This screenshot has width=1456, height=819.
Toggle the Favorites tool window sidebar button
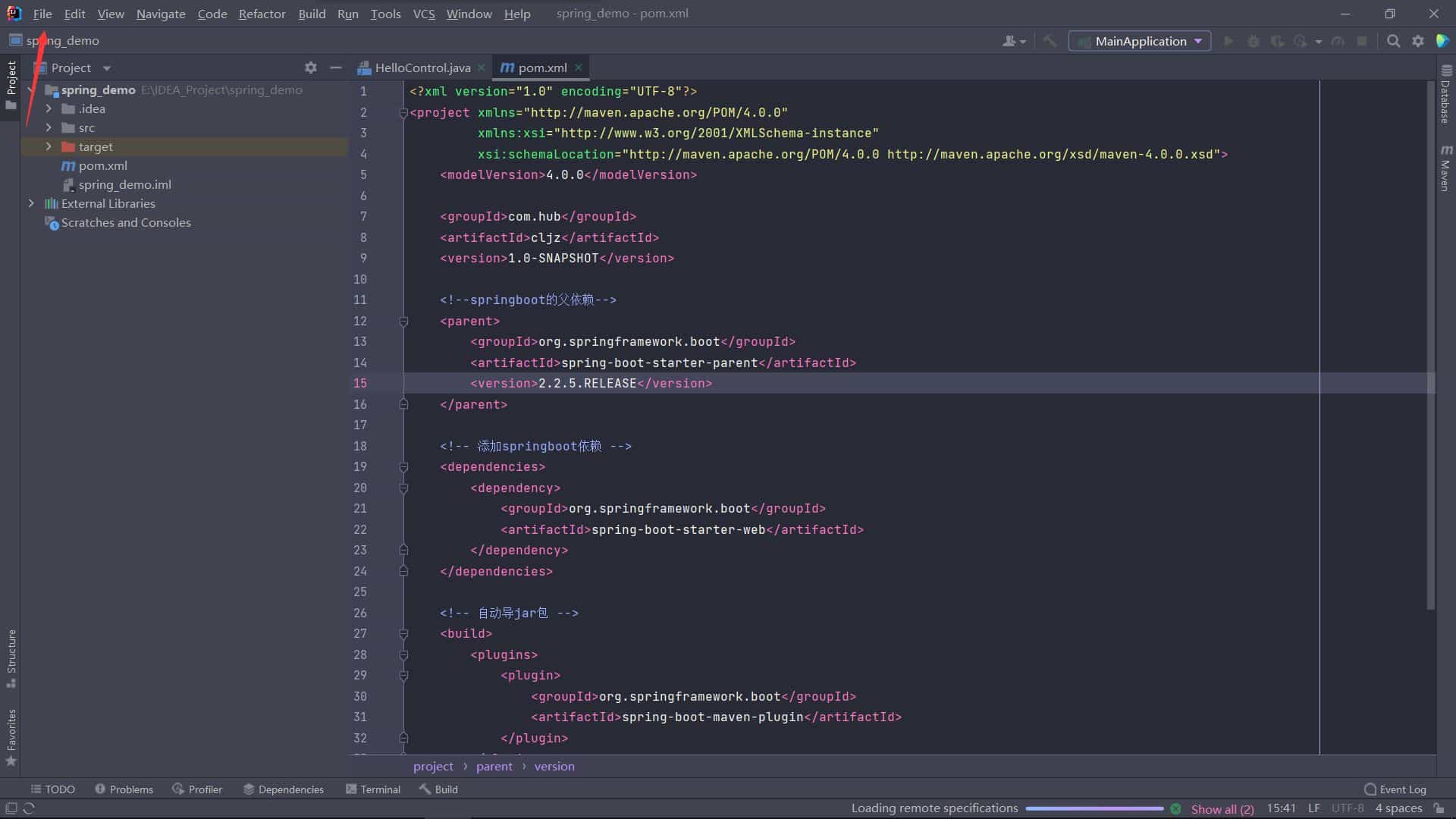pos(11,737)
